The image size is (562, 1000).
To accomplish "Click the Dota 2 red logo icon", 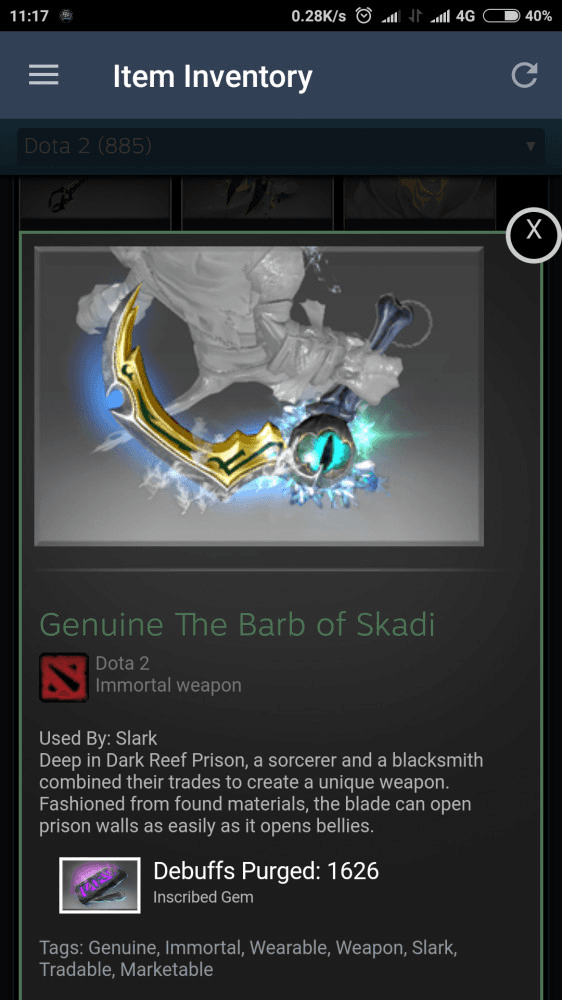I will coord(64,677).
